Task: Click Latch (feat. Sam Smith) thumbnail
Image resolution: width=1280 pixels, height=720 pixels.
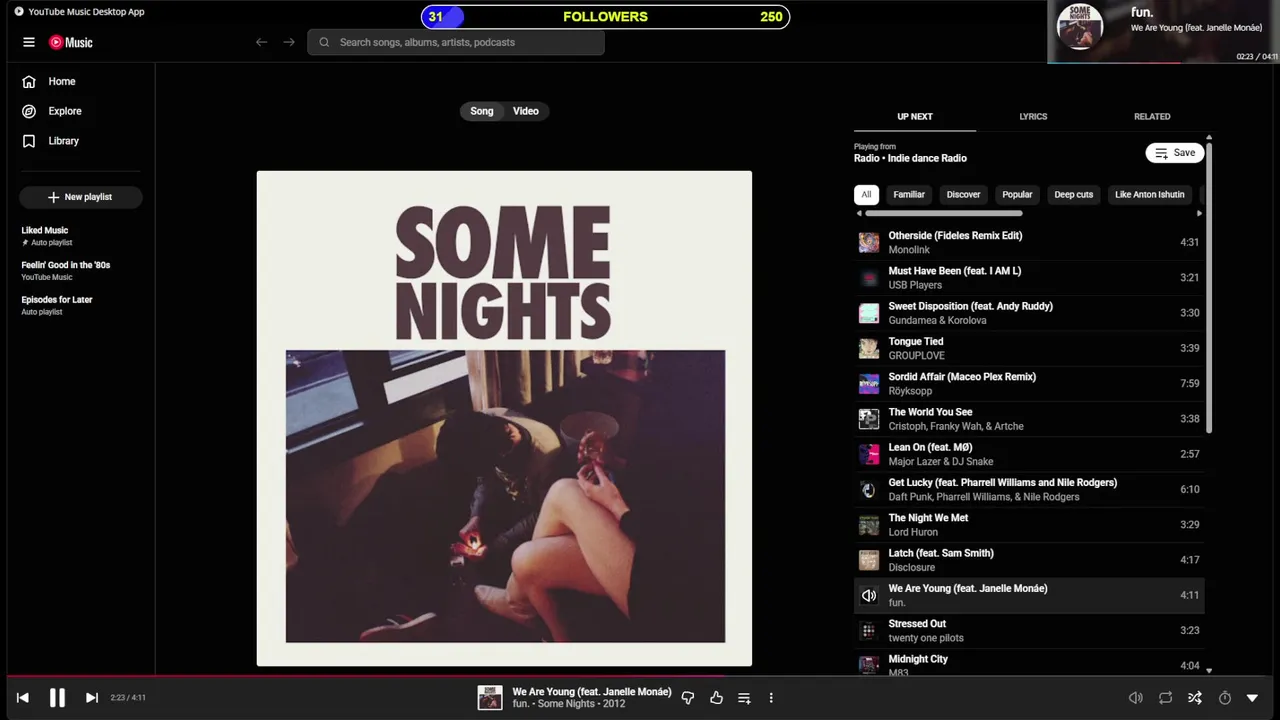Action: (x=869, y=560)
